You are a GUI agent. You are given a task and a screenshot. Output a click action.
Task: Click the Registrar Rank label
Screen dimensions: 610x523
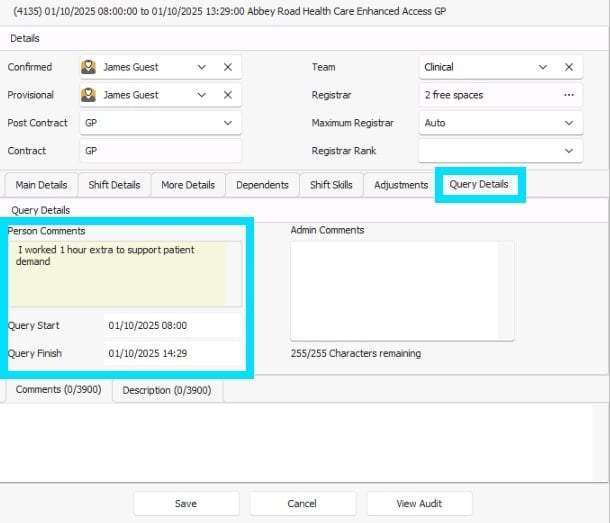[x=344, y=151]
